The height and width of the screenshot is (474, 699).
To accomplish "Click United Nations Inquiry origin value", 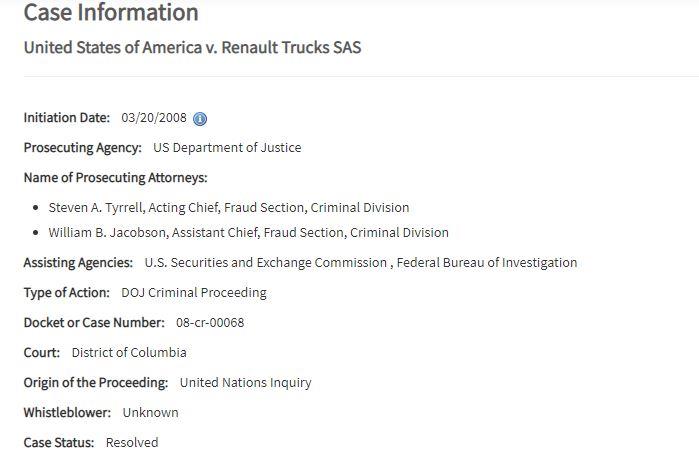I will [x=245, y=383].
